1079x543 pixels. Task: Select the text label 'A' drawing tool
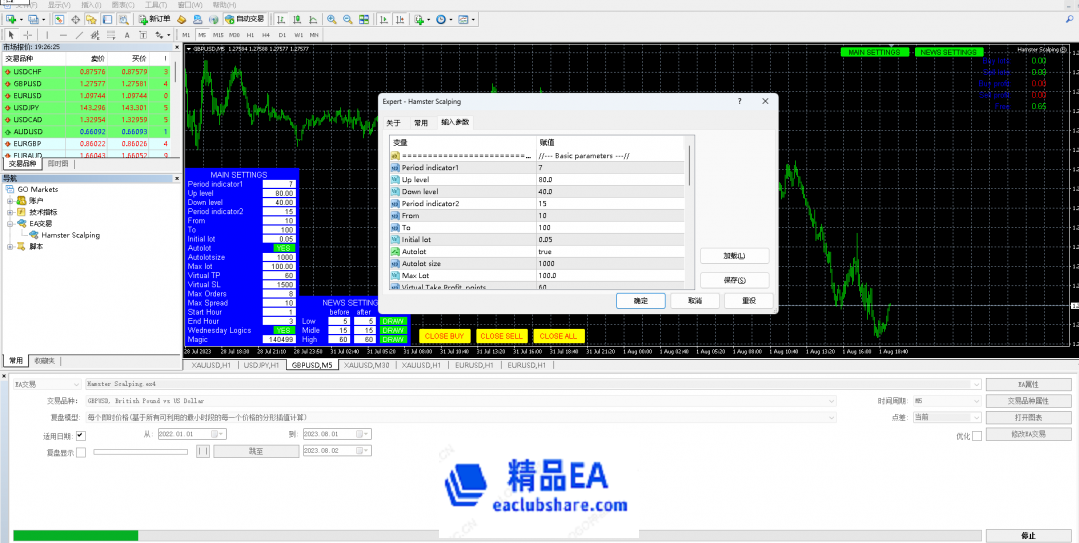click(127, 35)
